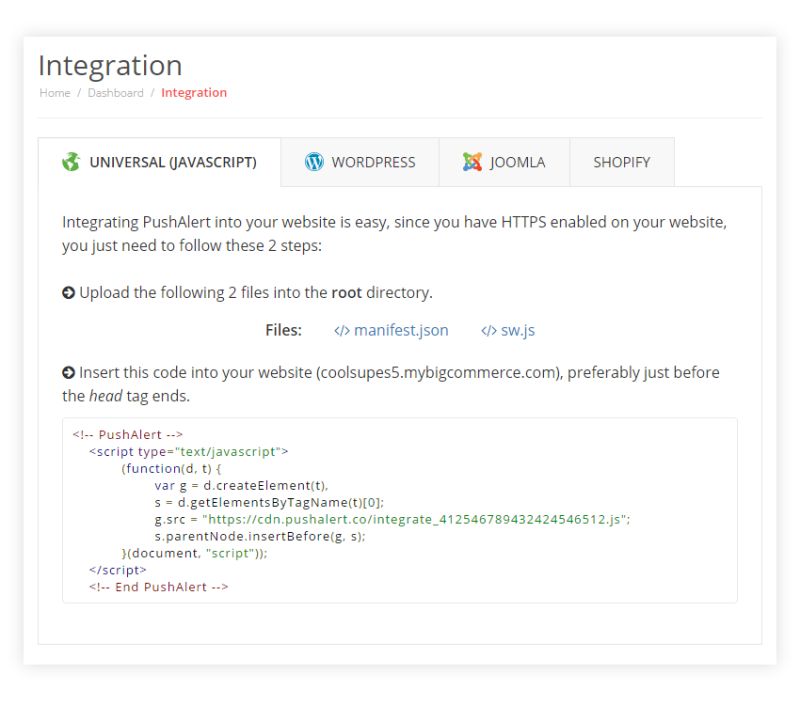Click the WordPress logo icon
800x705 pixels.
coord(314,162)
